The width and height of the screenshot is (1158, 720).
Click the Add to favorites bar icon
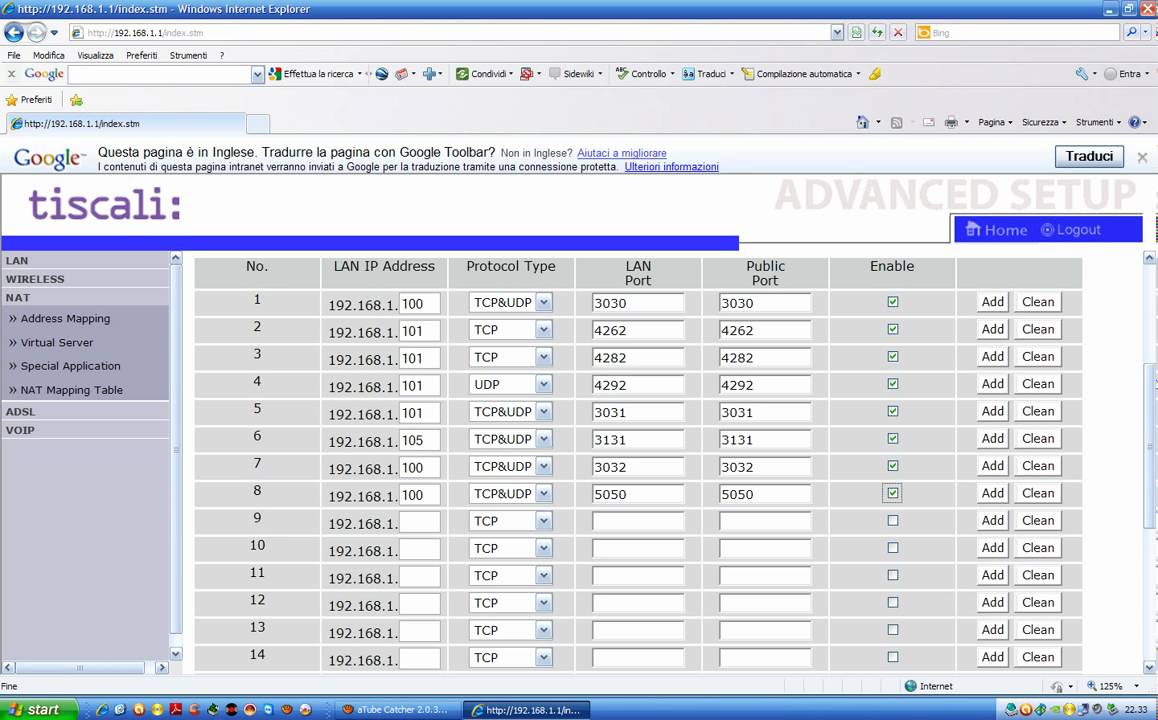76,100
